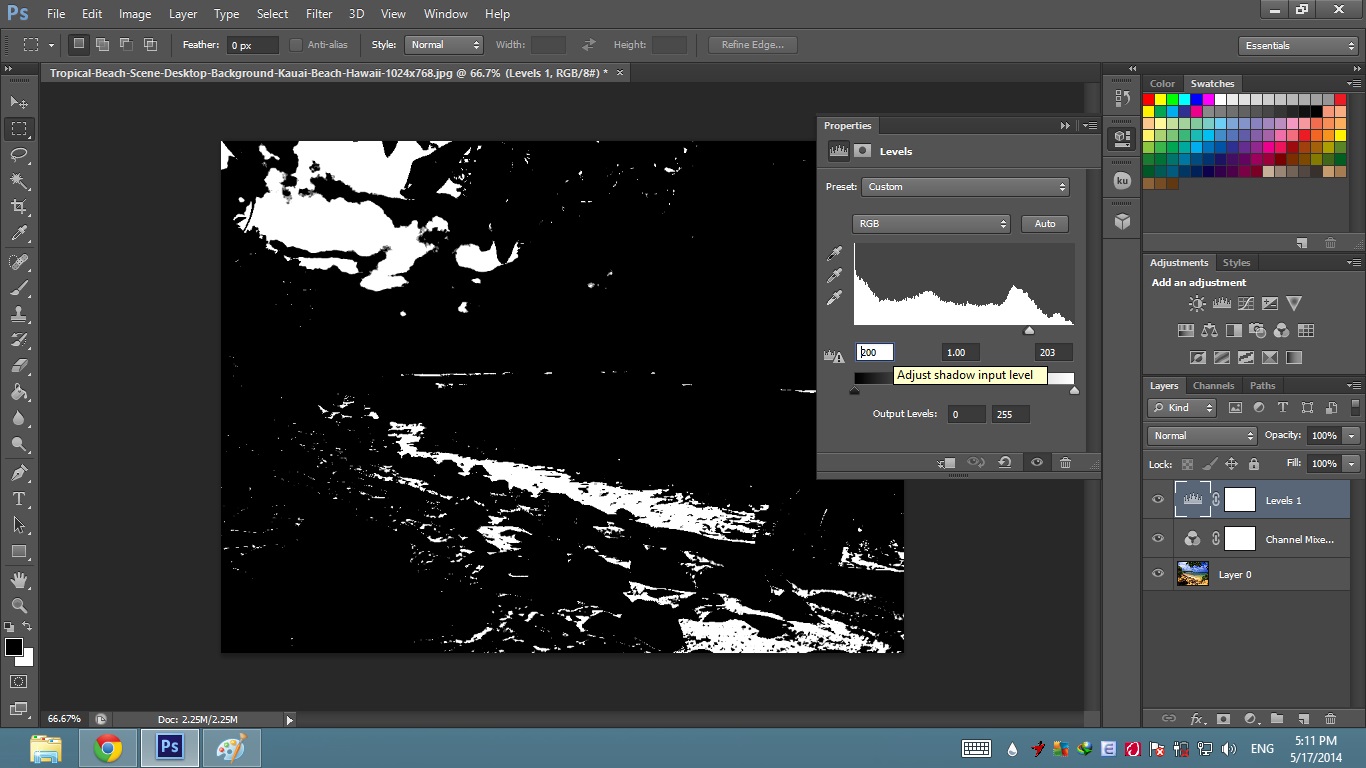Open Google Chrome from the taskbar
The image size is (1366, 768).
(108, 748)
